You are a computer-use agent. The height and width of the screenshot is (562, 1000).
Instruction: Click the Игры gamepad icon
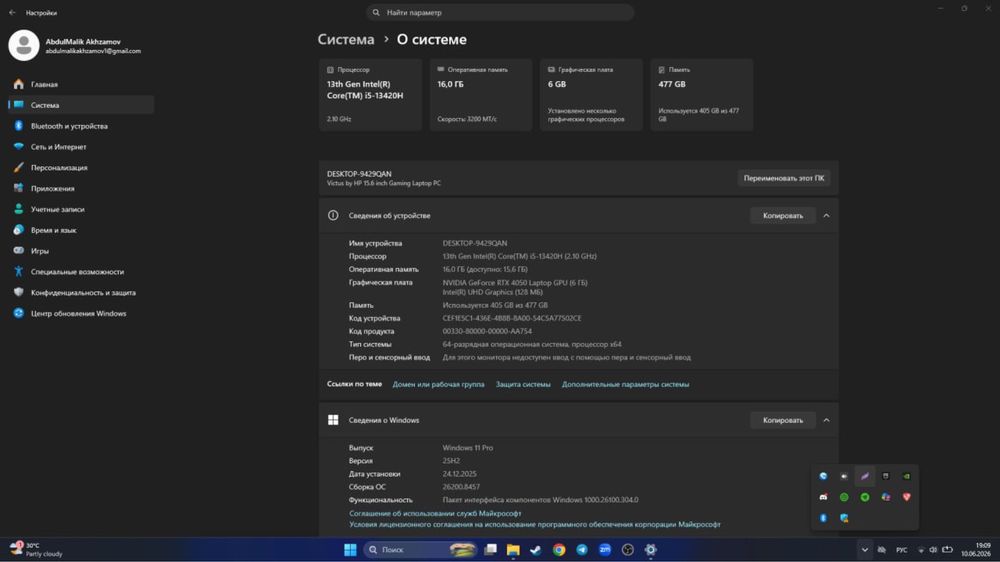tap(18, 251)
